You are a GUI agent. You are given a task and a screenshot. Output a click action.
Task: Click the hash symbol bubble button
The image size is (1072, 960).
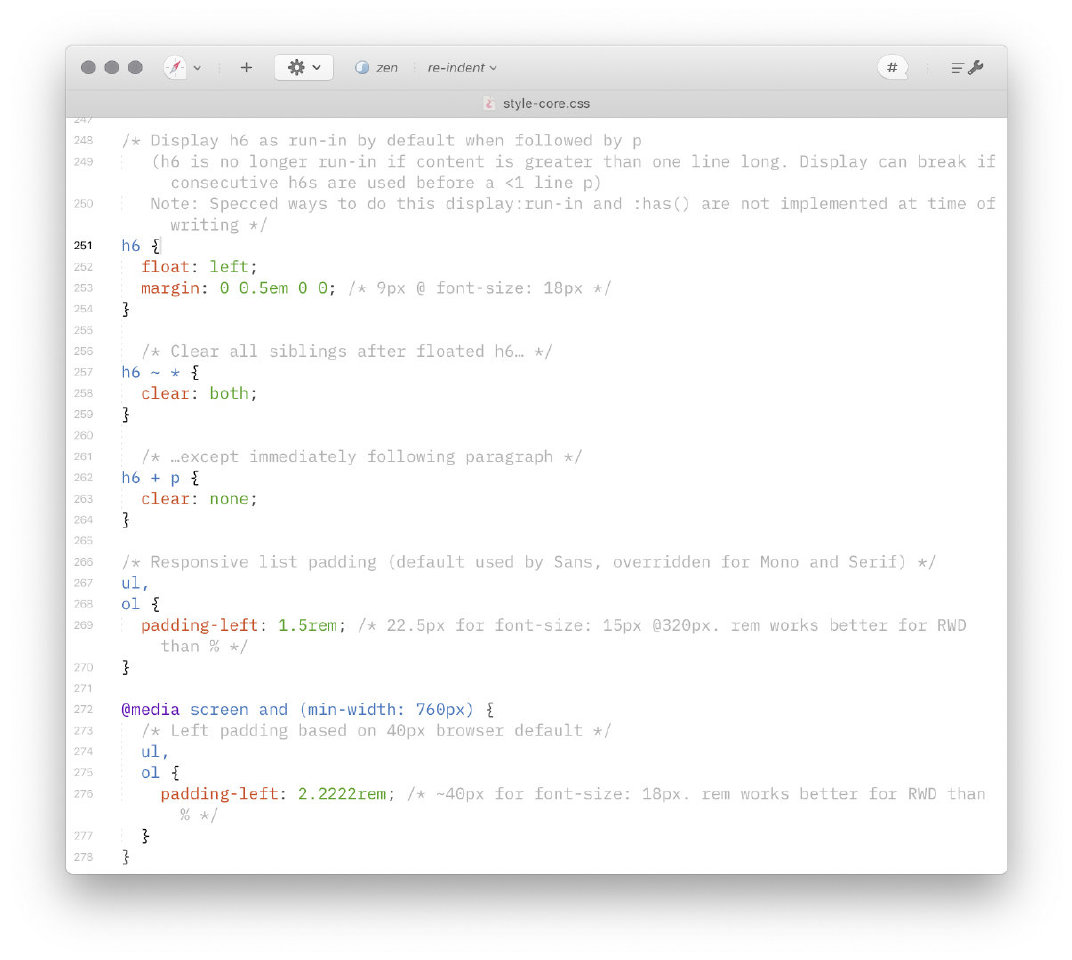pos(892,68)
